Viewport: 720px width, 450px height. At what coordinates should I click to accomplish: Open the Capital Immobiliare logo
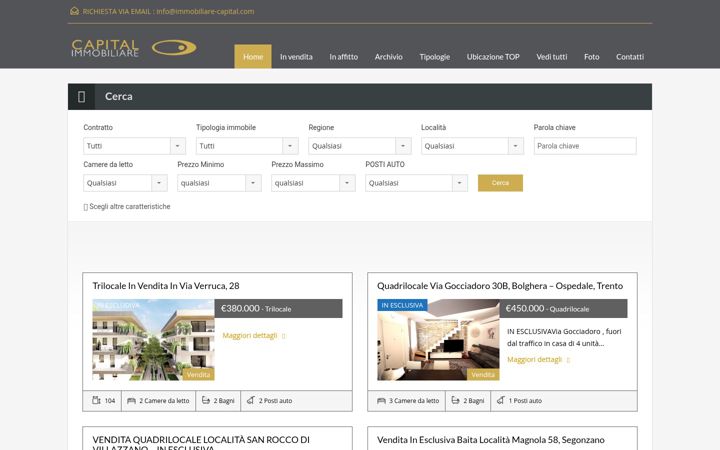(x=134, y=48)
